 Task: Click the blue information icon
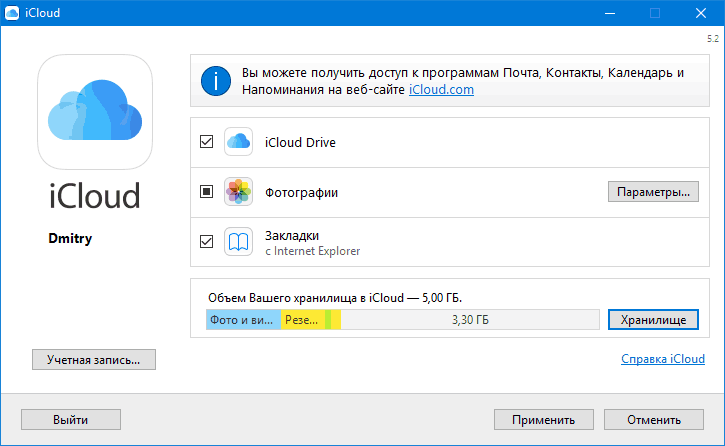pos(216,81)
